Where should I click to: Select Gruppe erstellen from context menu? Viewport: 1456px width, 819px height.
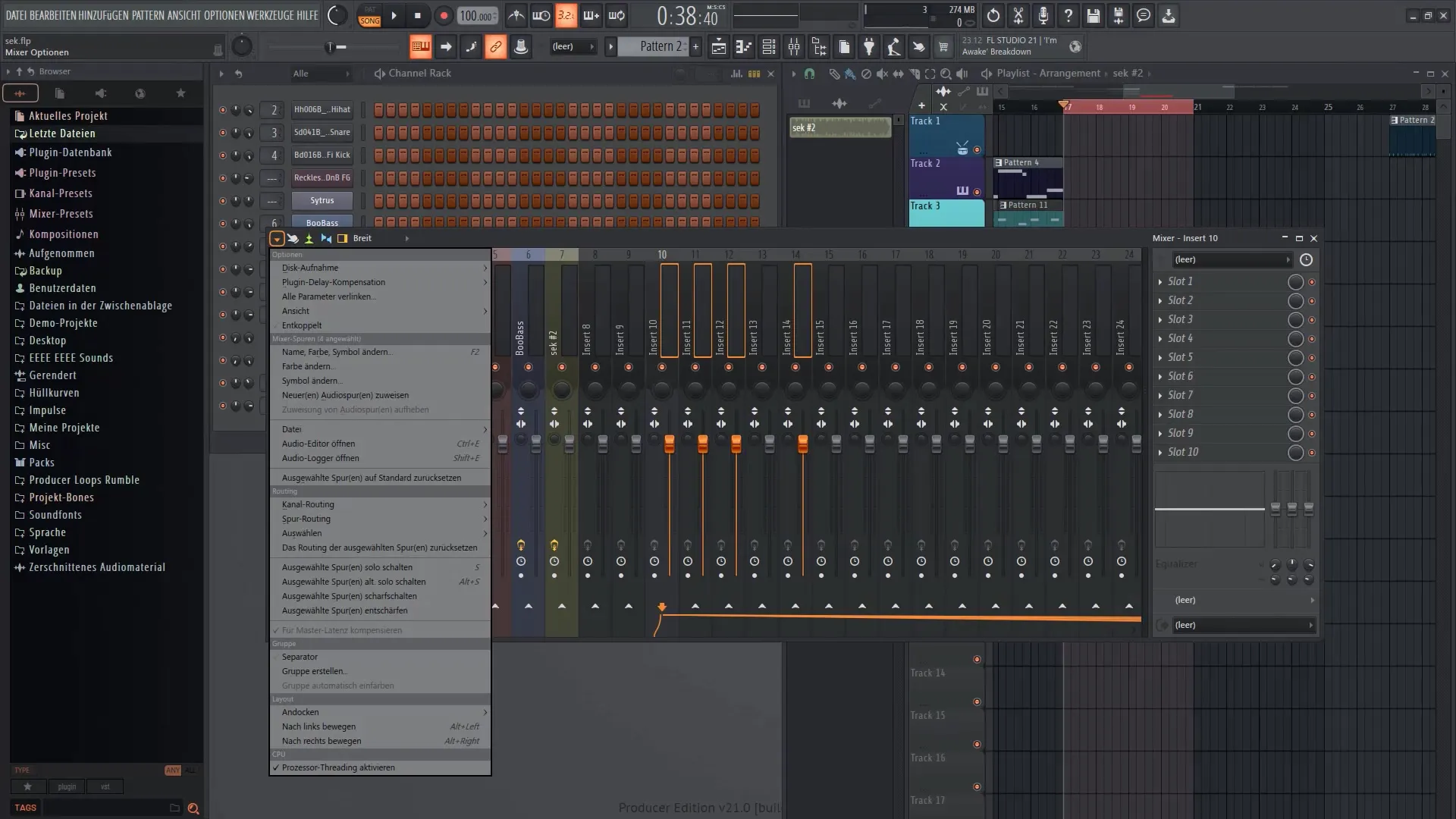click(314, 671)
